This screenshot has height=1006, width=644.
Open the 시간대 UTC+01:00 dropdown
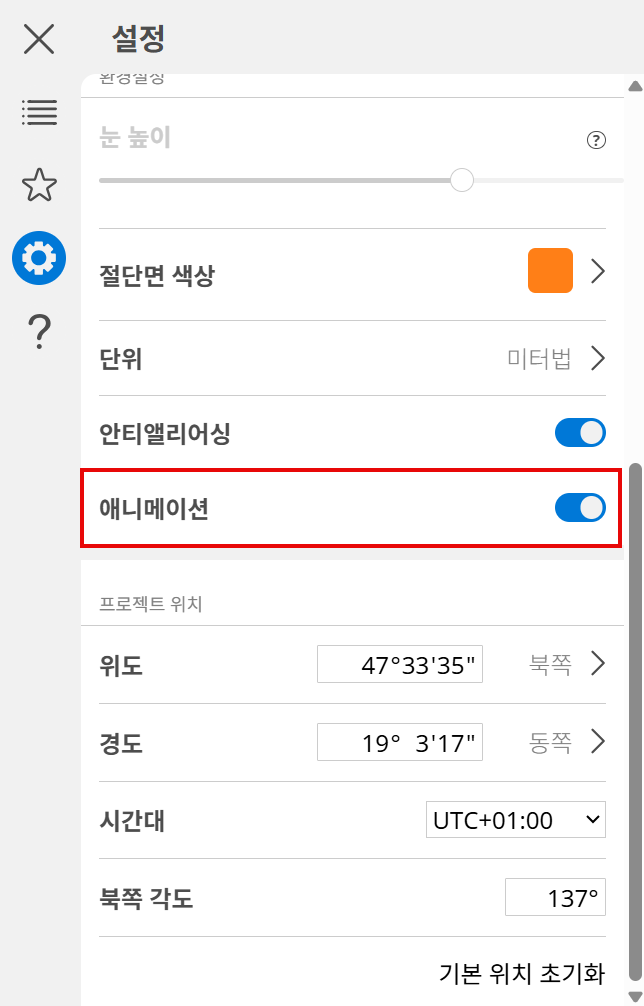click(x=516, y=821)
